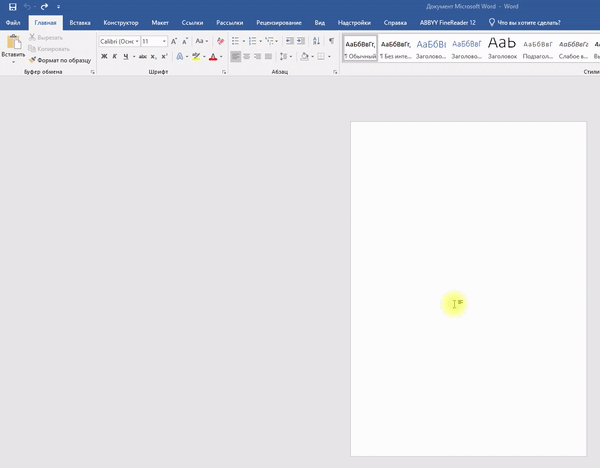The image size is (600, 468).
Task: Toggle bold Ж formatting
Action: tap(104, 56)
